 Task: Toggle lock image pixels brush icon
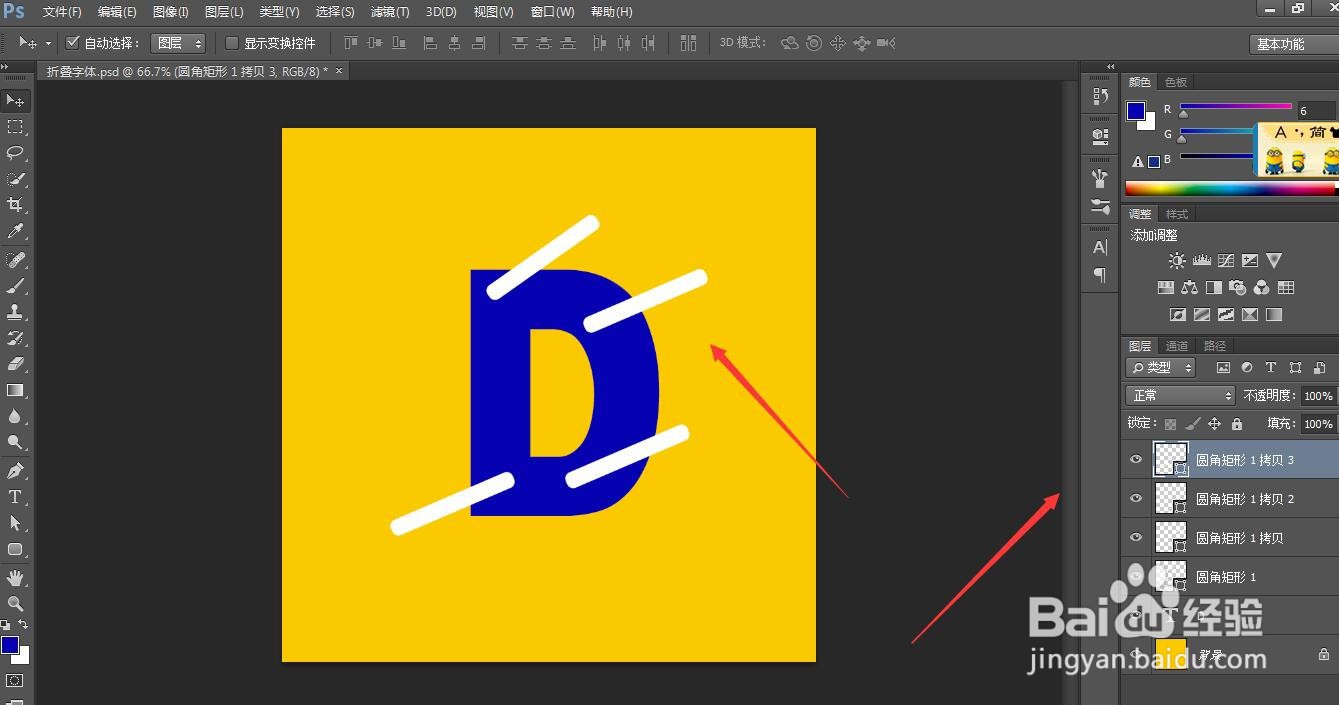click(1192, 424)
